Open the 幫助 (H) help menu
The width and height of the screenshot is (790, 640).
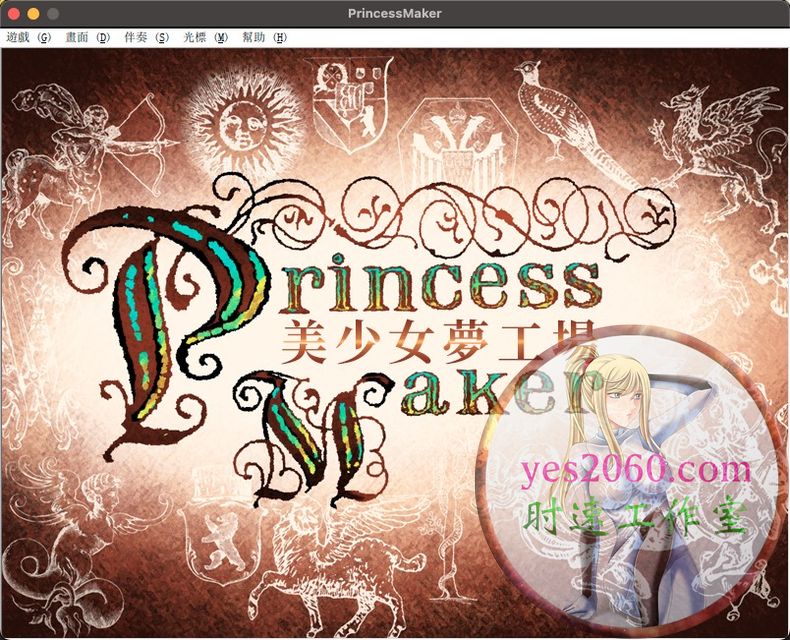click(264, 37)
